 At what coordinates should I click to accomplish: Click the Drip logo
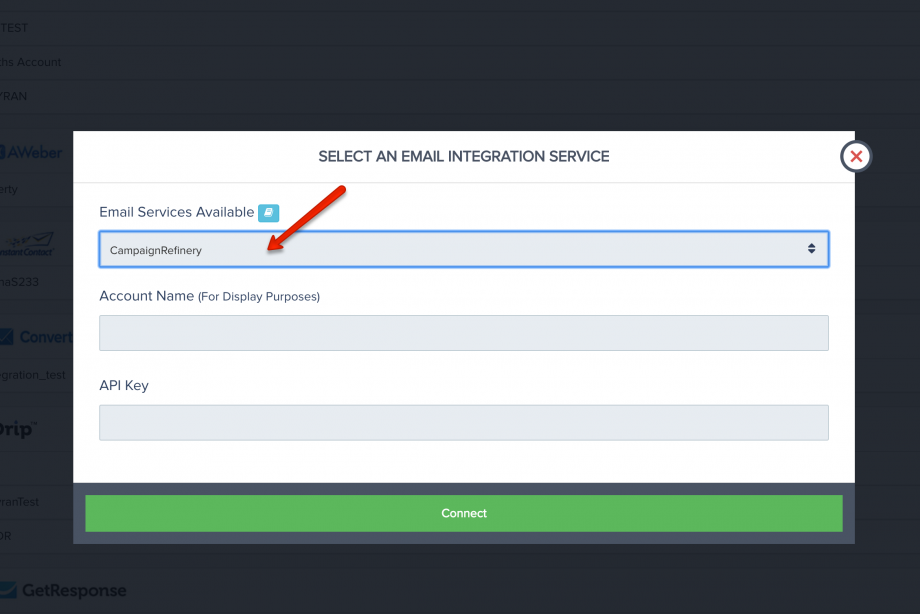[x=18, y=429]
